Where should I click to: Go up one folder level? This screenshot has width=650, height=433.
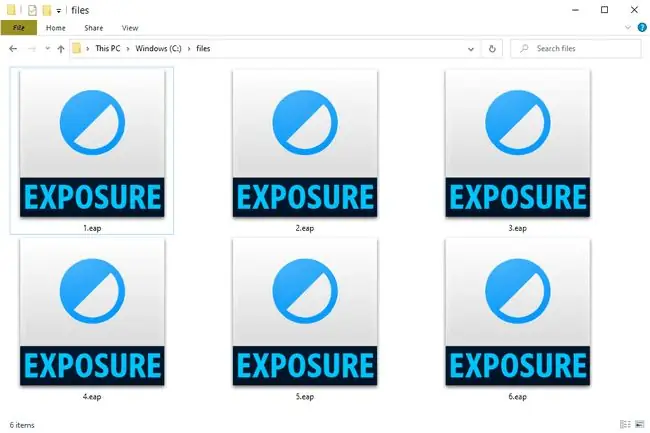[61, 48]
